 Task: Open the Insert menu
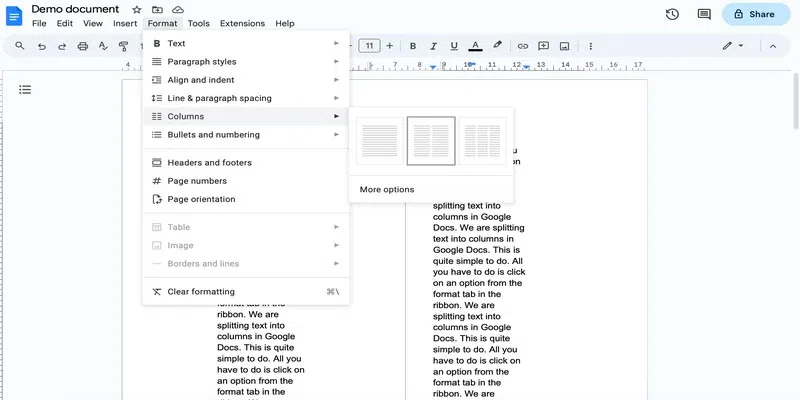coord(125,23)
